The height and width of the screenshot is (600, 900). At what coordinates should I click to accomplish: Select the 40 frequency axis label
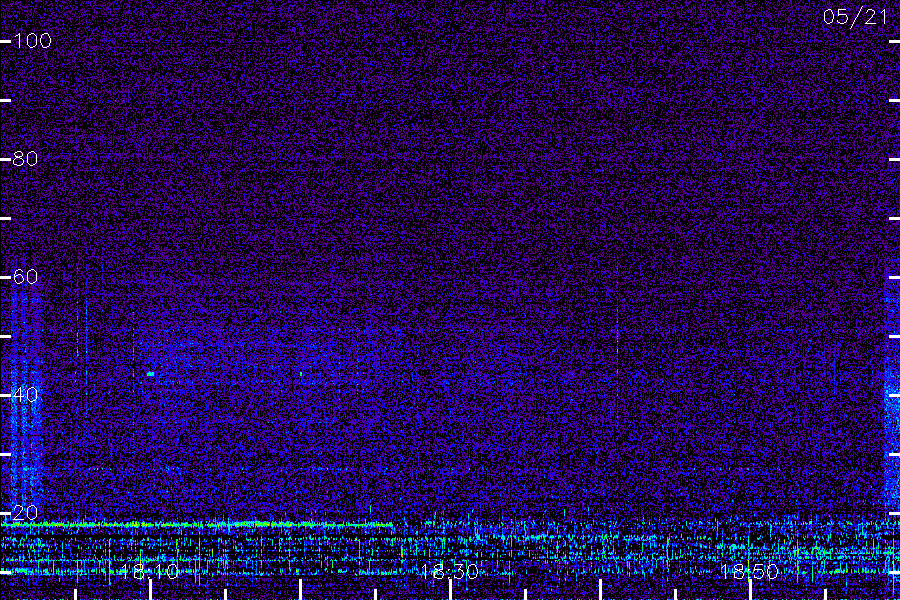25,394
